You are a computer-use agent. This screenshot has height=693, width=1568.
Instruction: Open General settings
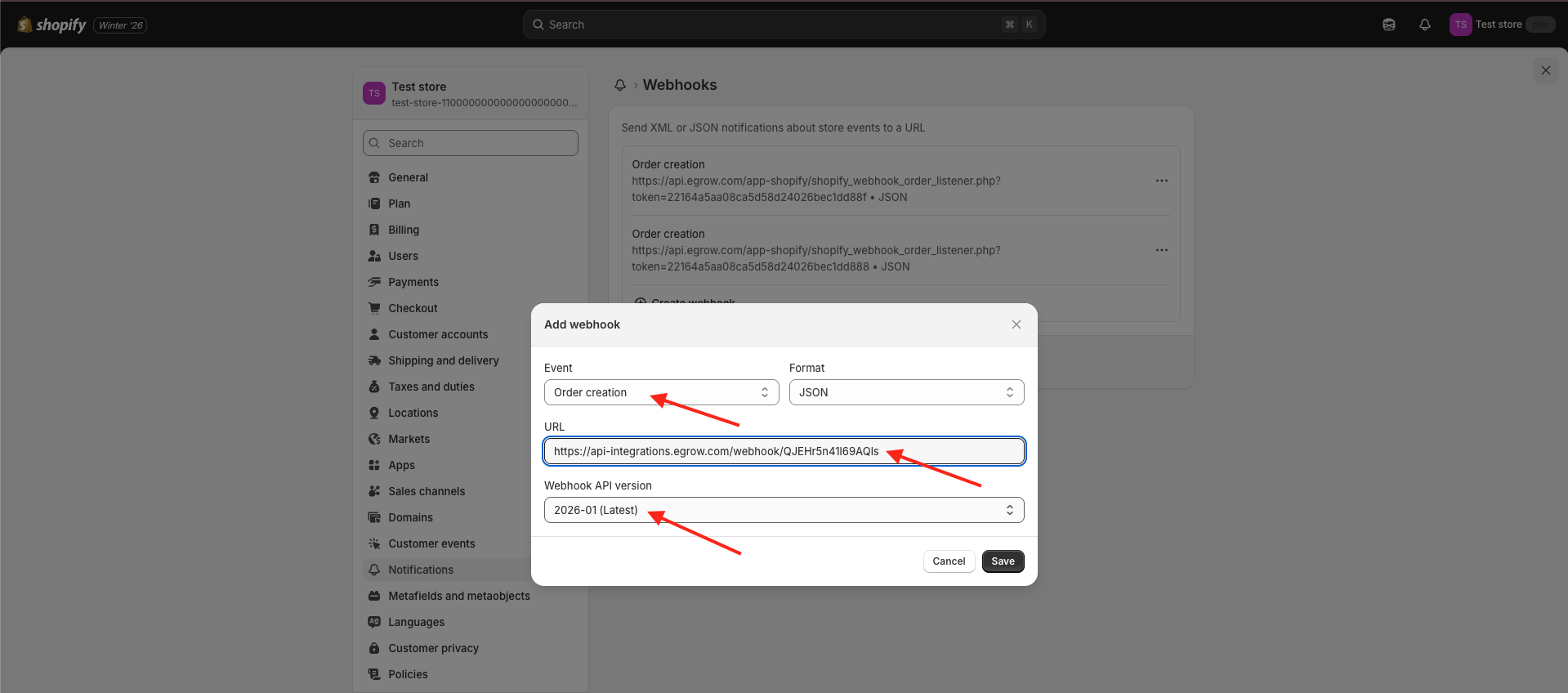pyautogui.click(x=471, y=177)
